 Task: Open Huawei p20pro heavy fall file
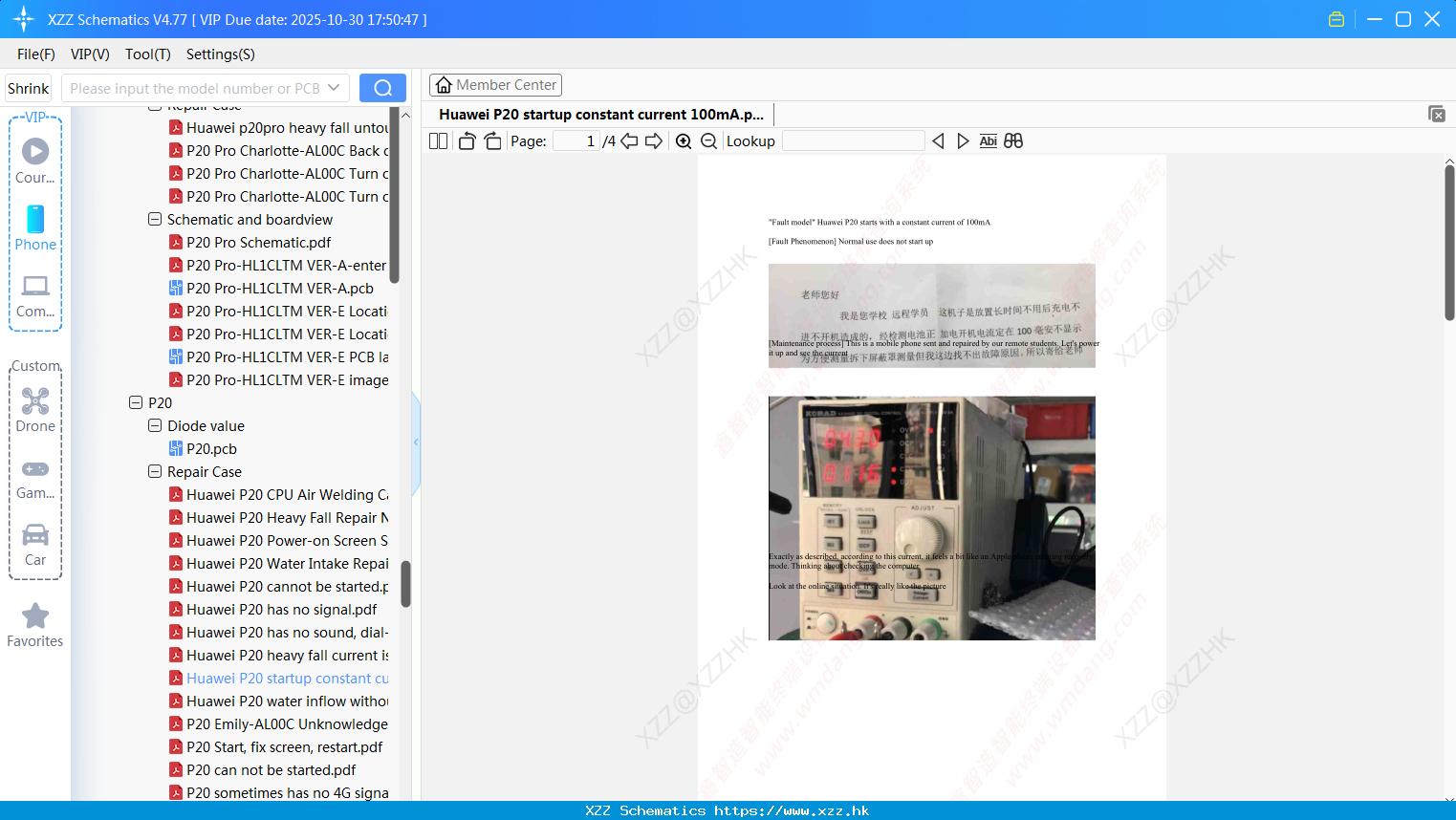coord(279,127)
